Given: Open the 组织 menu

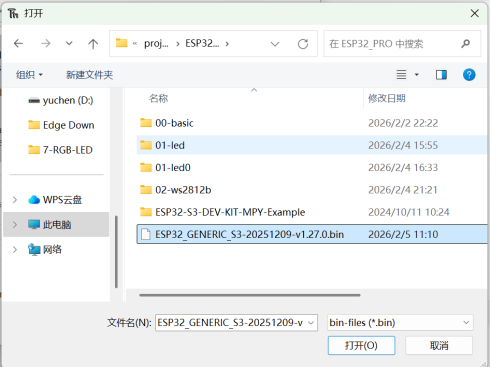Looking at the screenshot, I should [29, 75].
